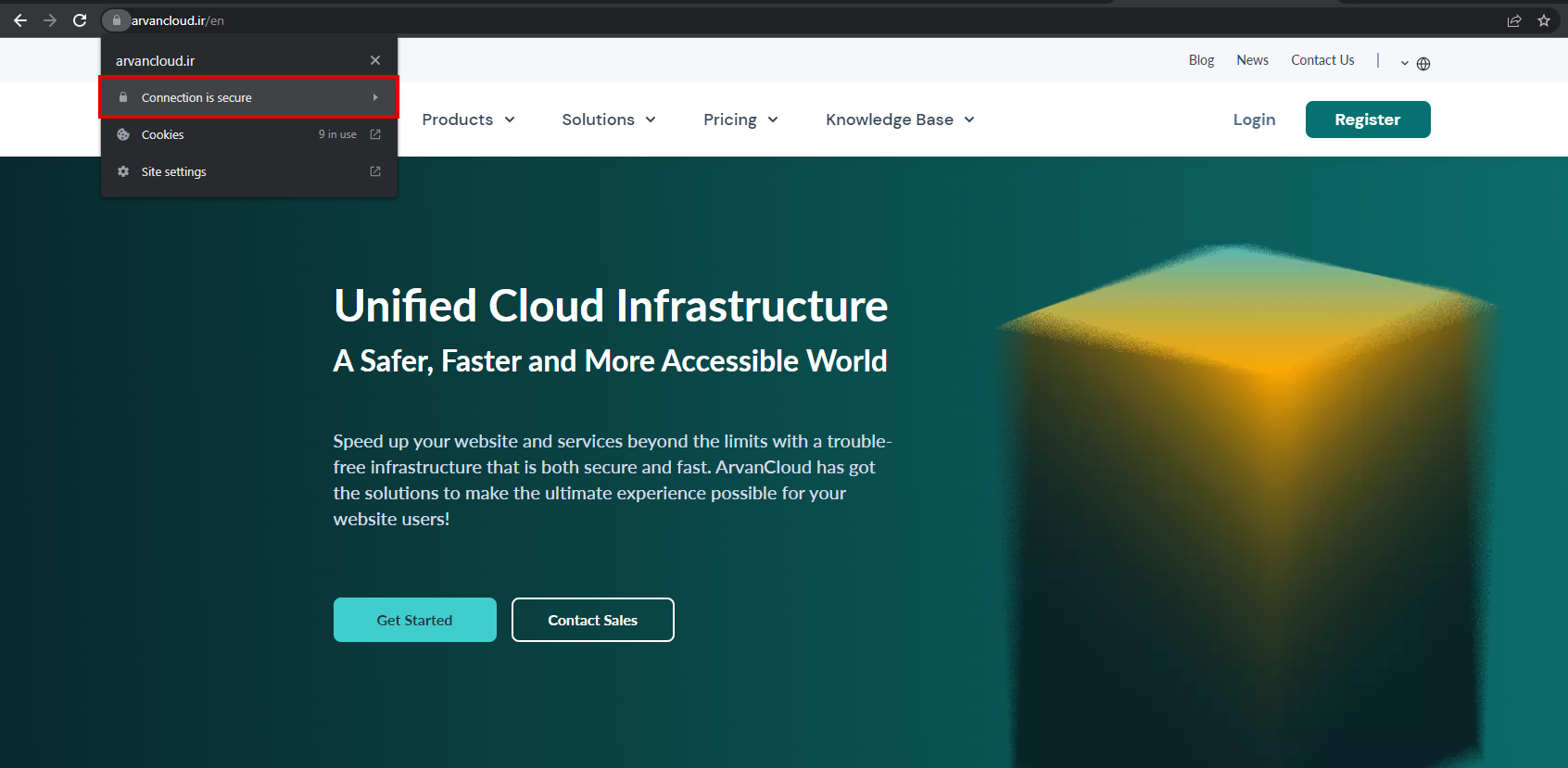
Task: Open Site settings external link icon
Action: pyautogui.click(x=375, y=171)
